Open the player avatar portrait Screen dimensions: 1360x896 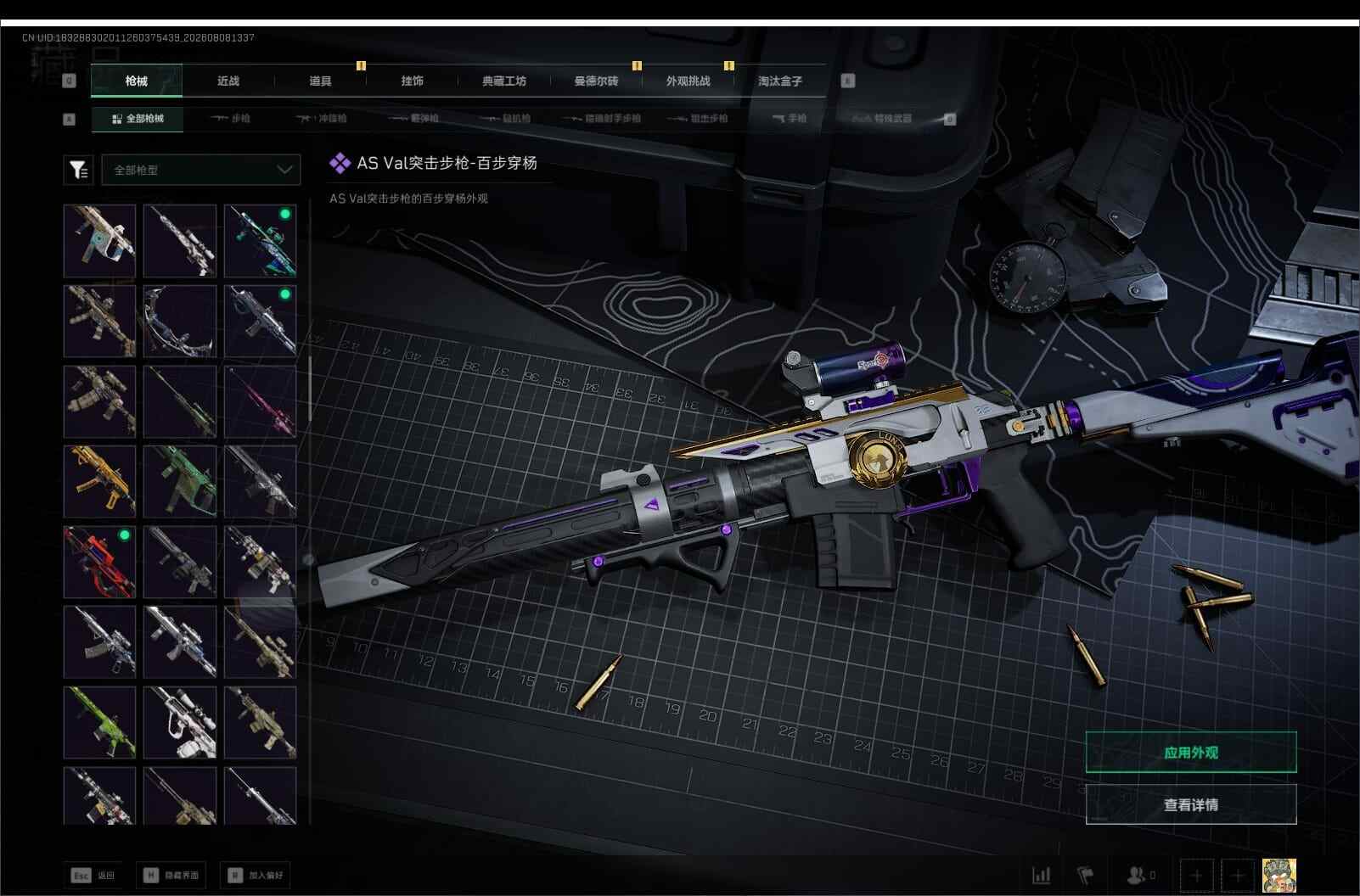point(1279,875)
